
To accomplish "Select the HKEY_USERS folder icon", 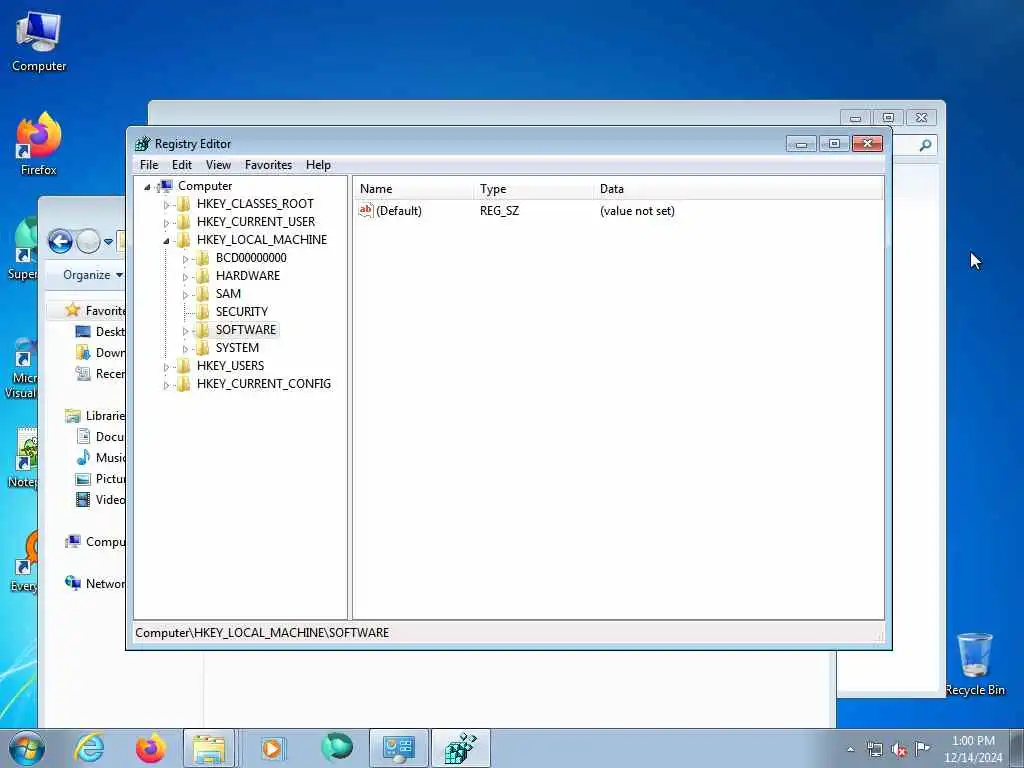I will (x=184, y=366).
